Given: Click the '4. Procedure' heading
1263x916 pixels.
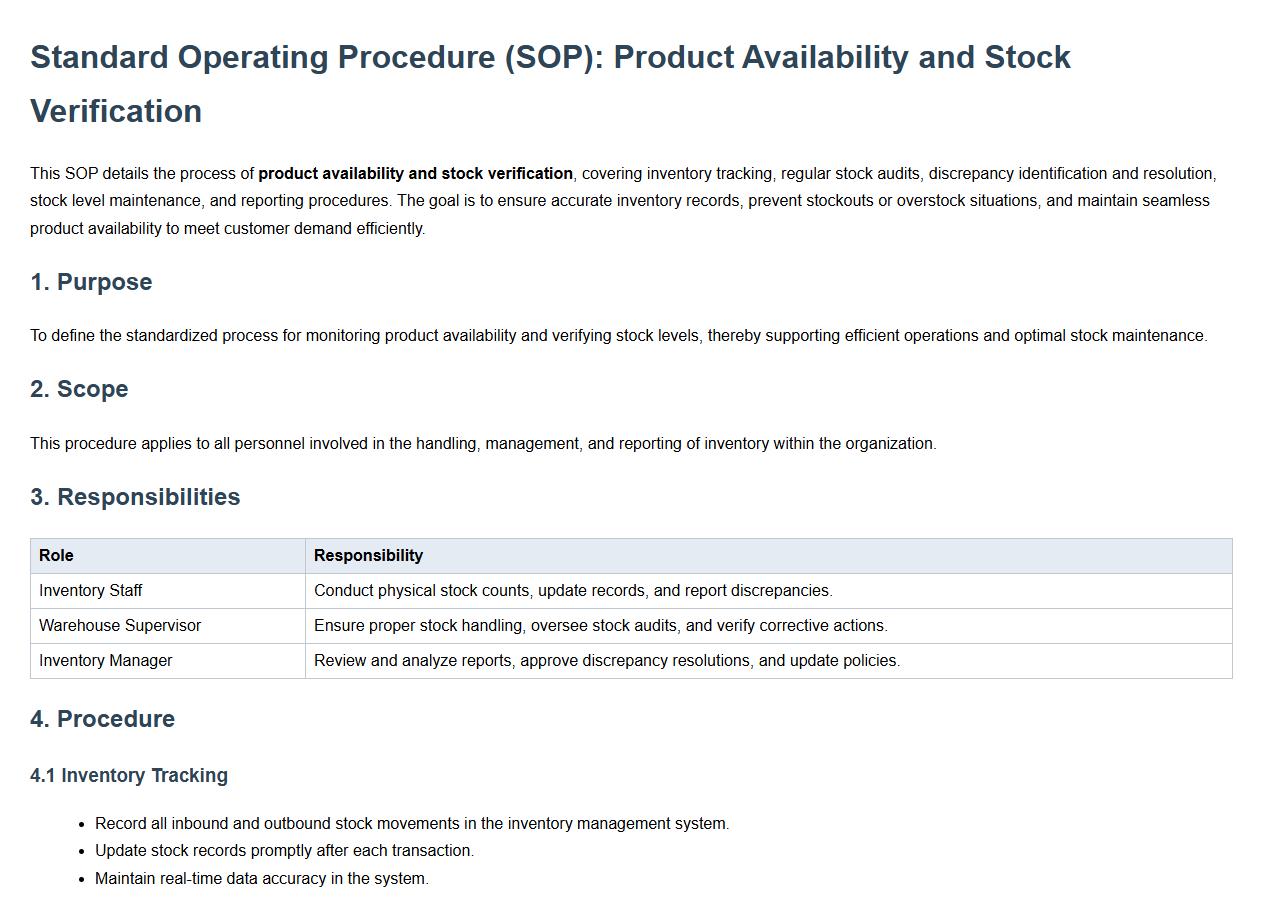Looking at the screenshot, I should tap(102, 719).
